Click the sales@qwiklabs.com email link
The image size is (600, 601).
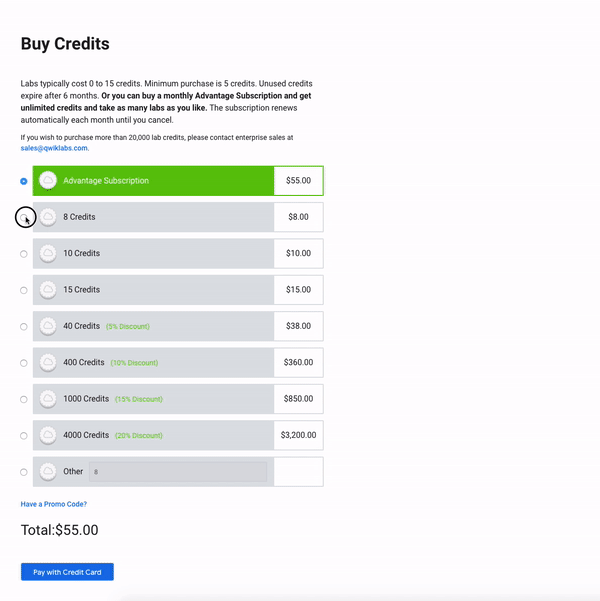click(x=54, y=148)
